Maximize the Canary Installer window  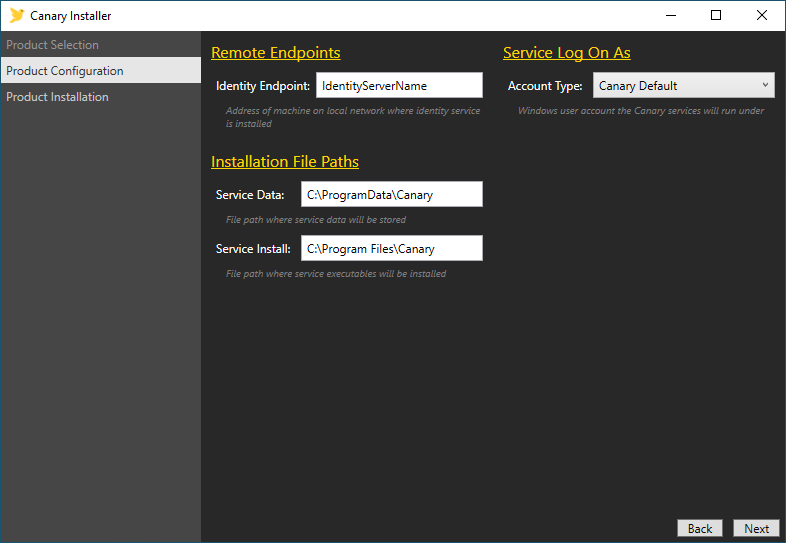[x=716, y=15]
